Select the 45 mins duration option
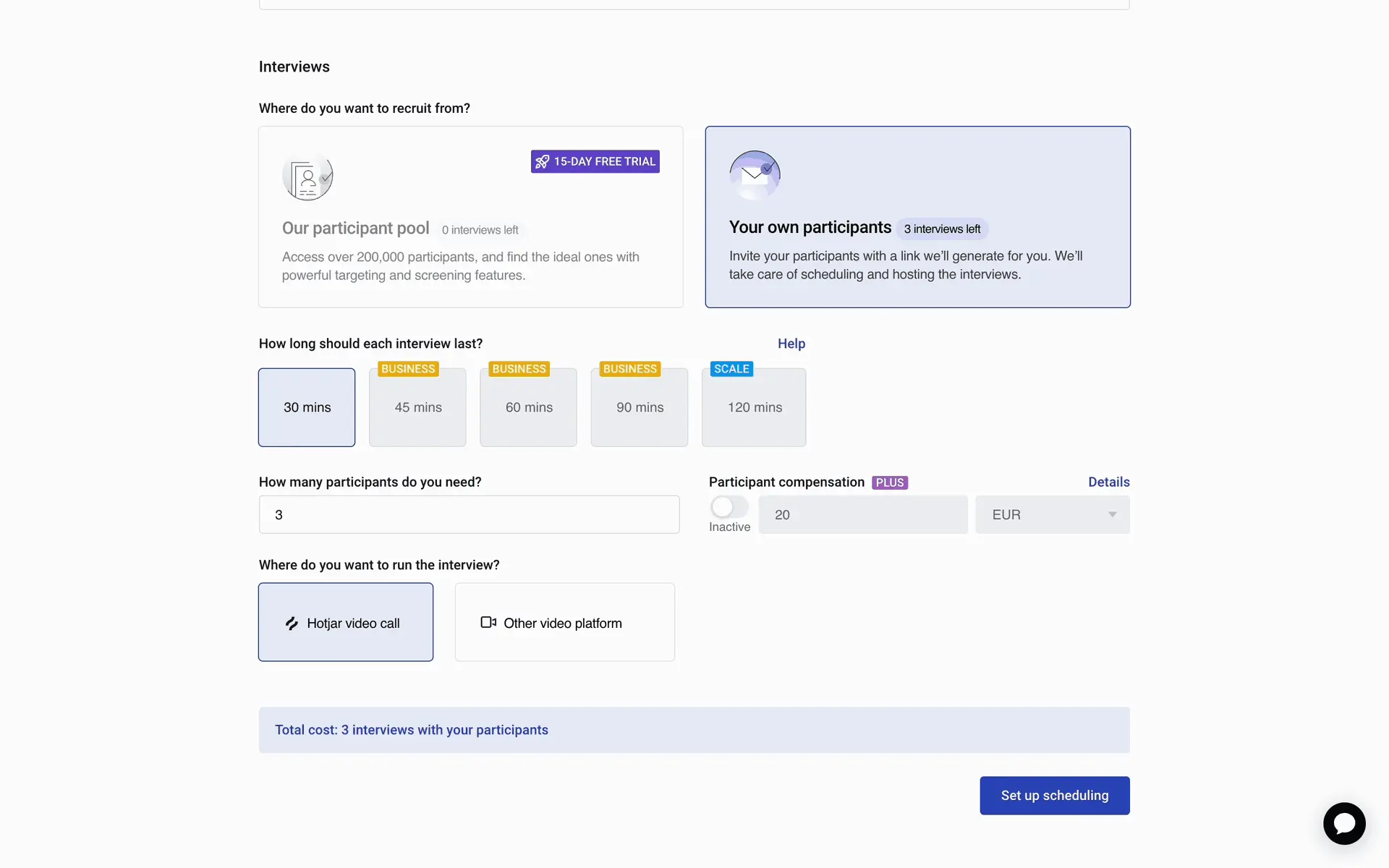The height and width of the screenshot is (868, 1389). pos(417,407)
